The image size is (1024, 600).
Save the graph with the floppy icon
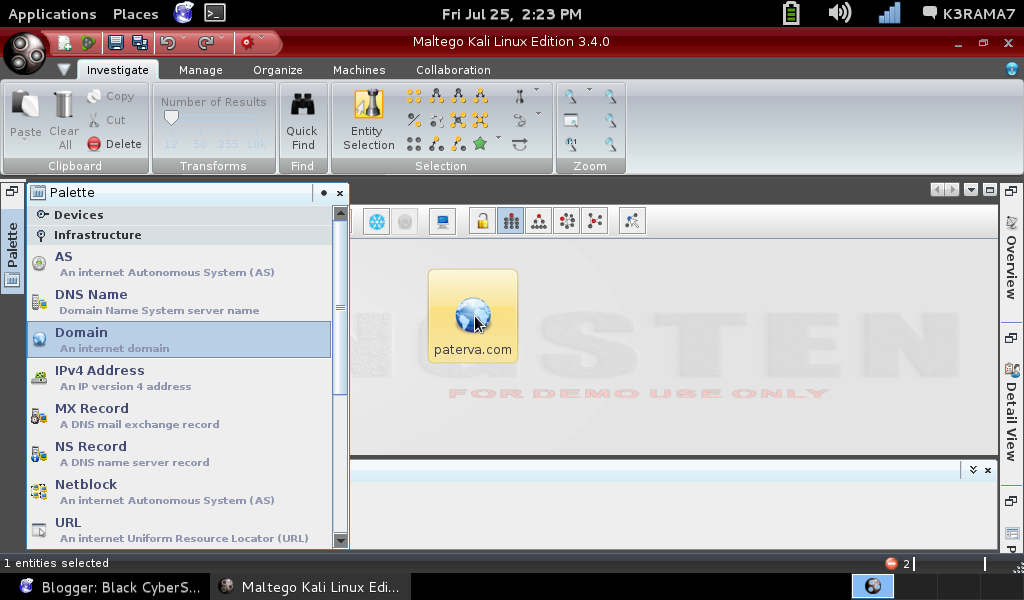(116, 43)
